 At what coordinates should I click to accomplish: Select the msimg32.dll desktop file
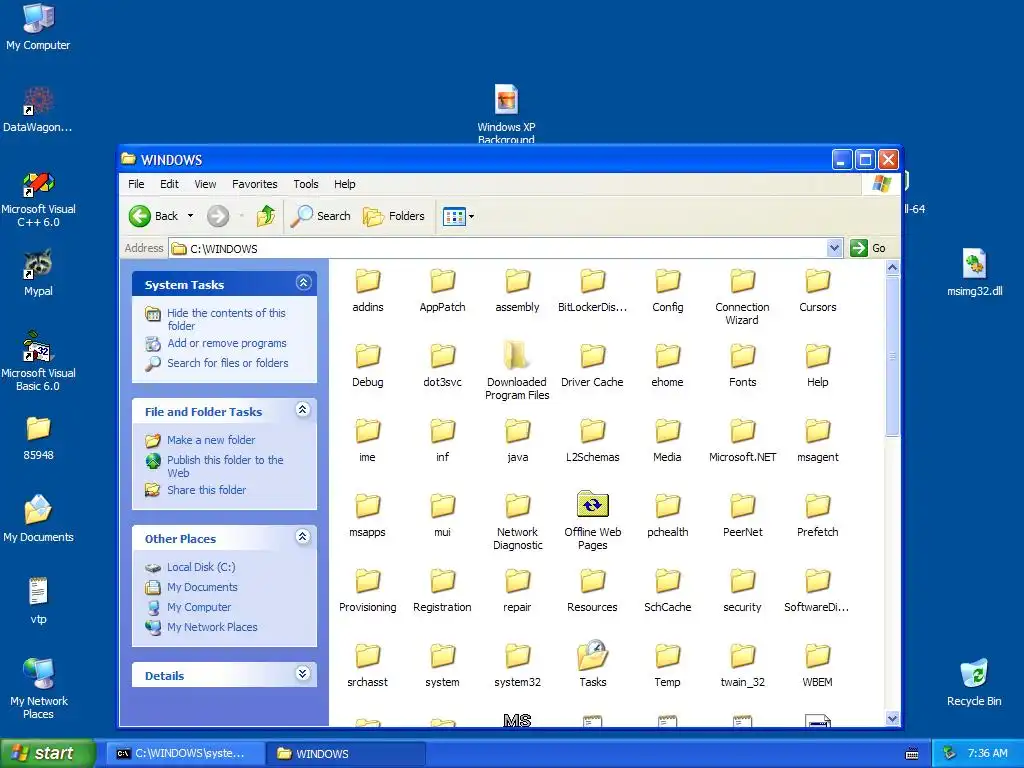coord(974,273)
